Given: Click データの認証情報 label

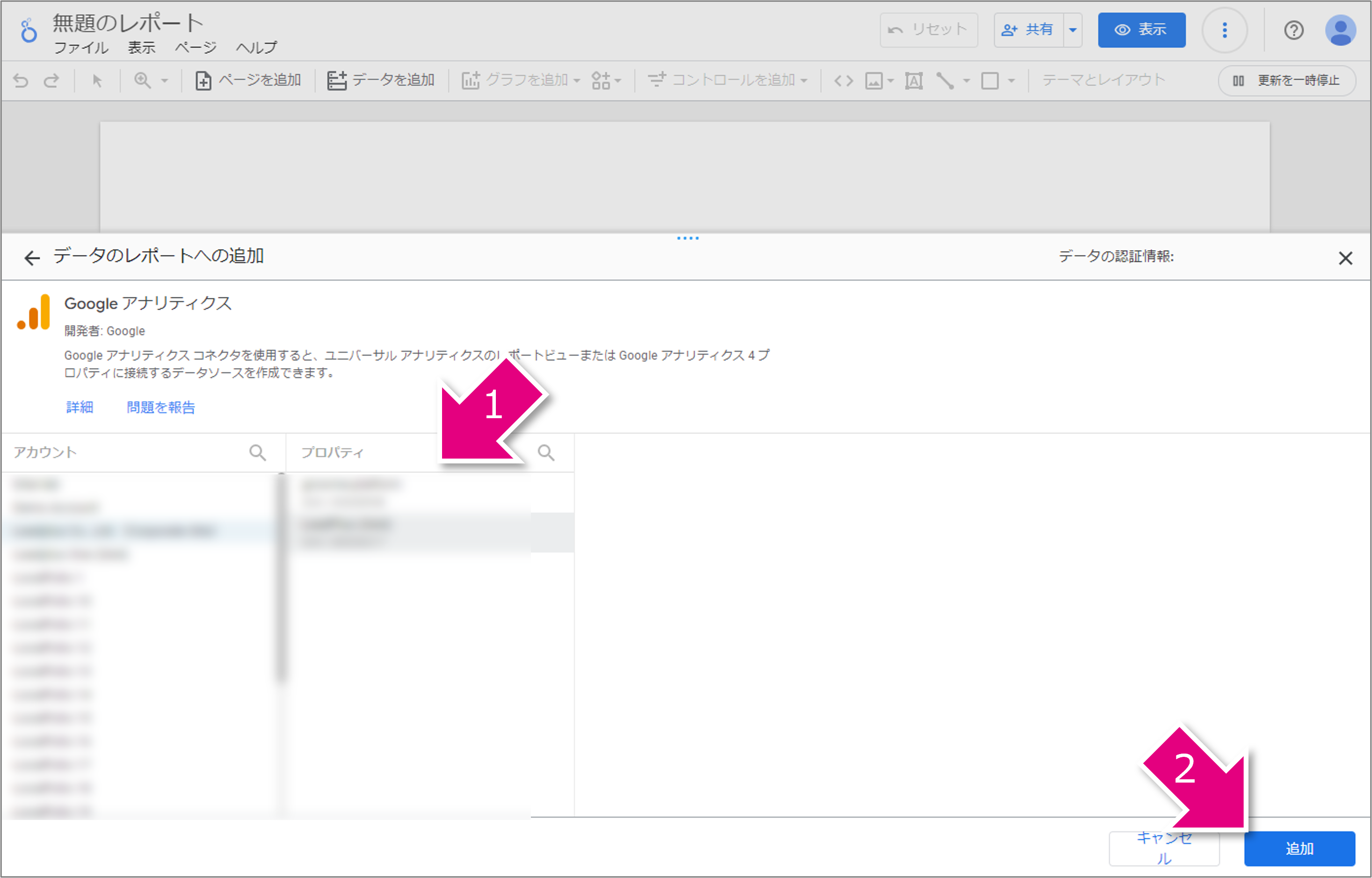Looking at the screenshot, I should click(1116, 256).
